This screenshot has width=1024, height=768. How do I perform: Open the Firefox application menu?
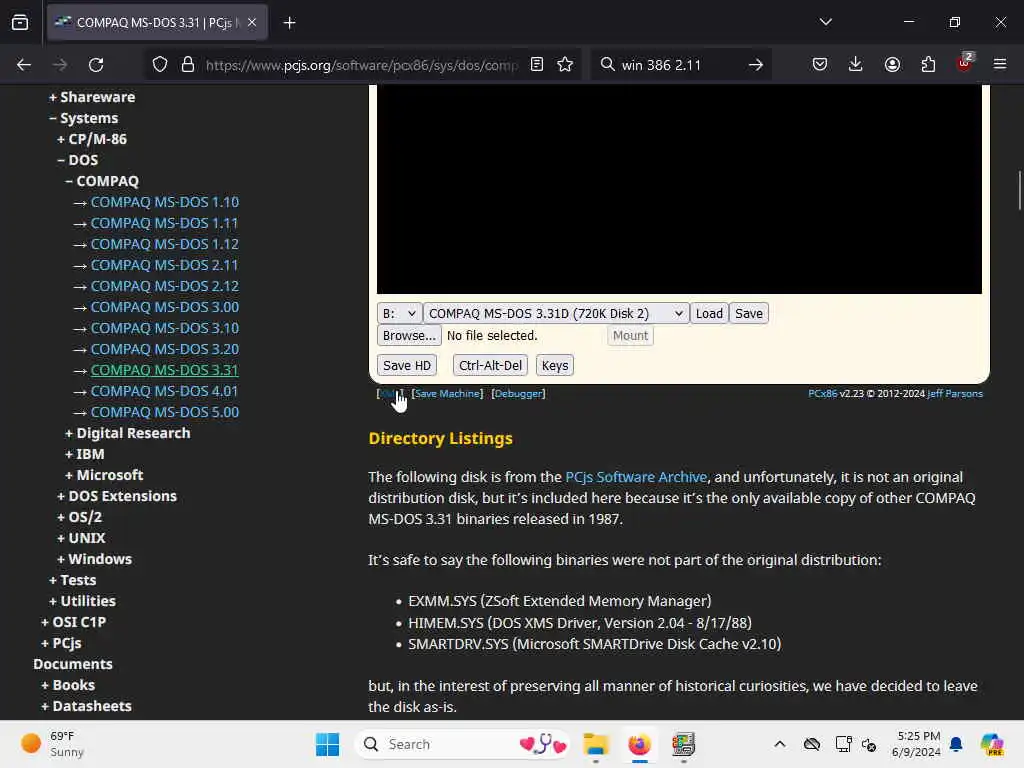[1000, 64]
